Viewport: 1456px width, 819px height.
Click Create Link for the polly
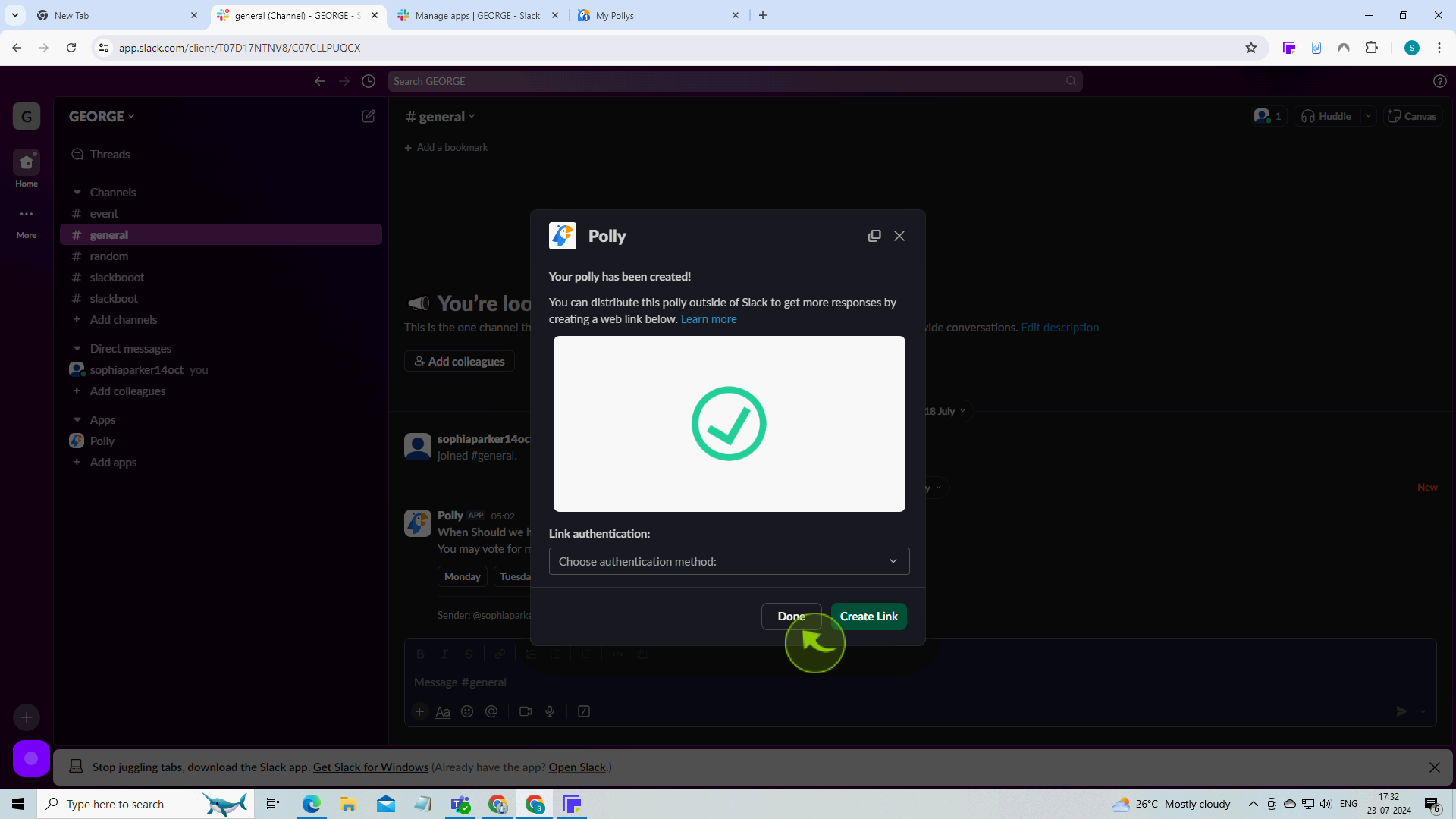tap(869, 615)
